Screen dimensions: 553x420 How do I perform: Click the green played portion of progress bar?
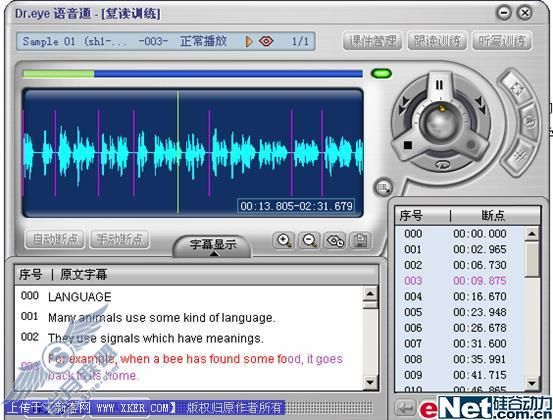pos(59,74)
